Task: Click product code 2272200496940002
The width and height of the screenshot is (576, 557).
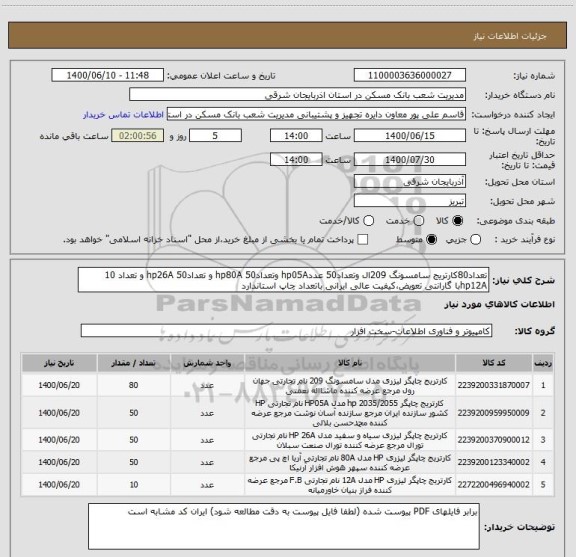Action: click(x=494, y=485)
